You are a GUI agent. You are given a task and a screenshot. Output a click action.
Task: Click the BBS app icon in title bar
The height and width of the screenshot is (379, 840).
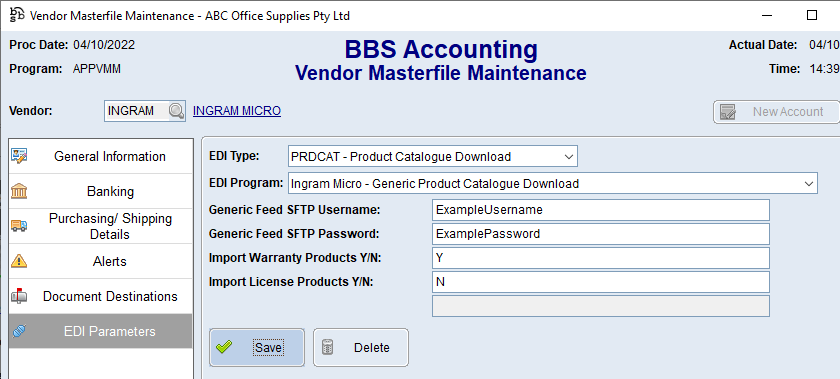click(17, 15)
